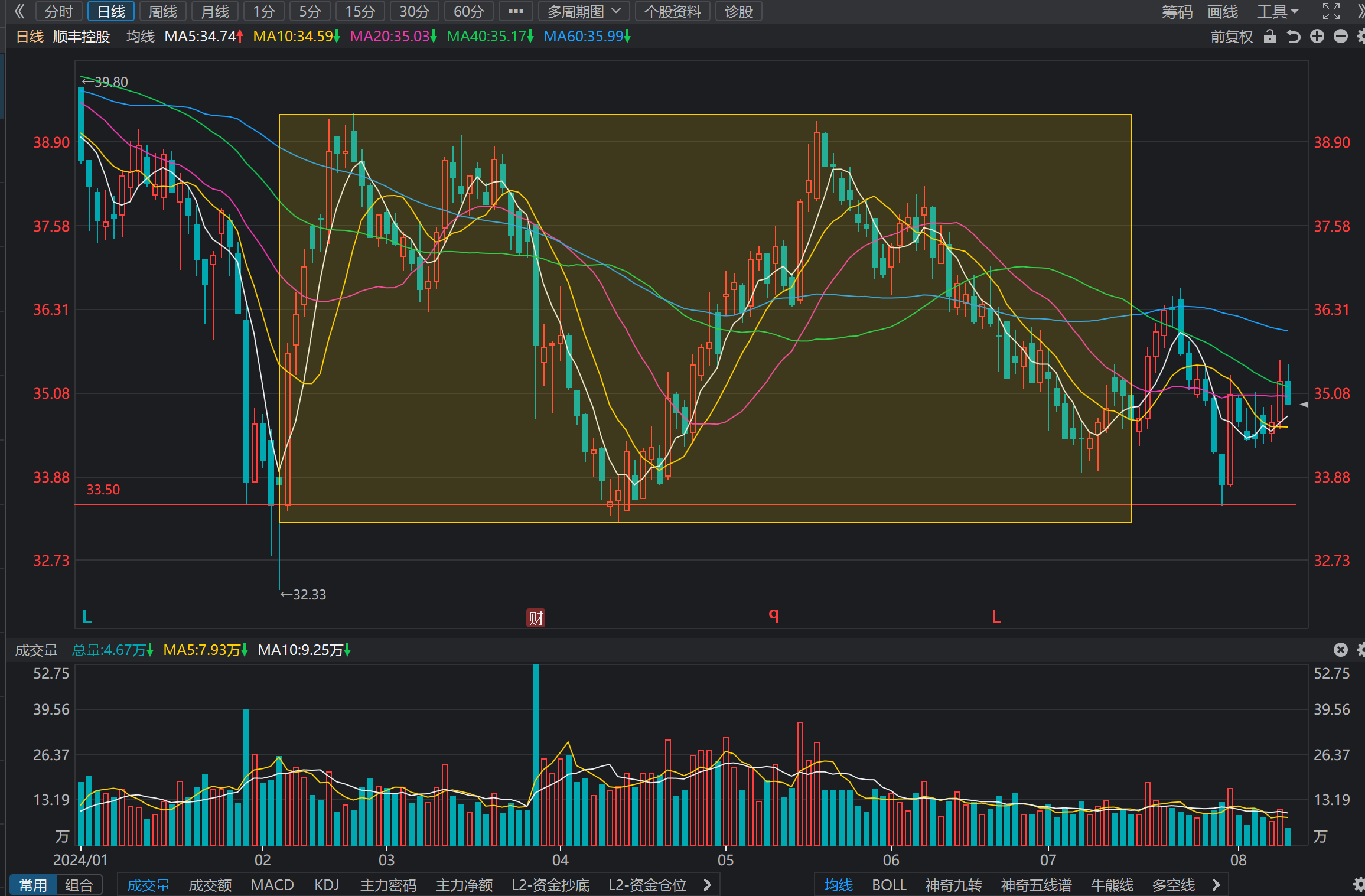1365x896 pixels.
Task: Close the volume indicator panel
Action: [x=1341, y=650]
